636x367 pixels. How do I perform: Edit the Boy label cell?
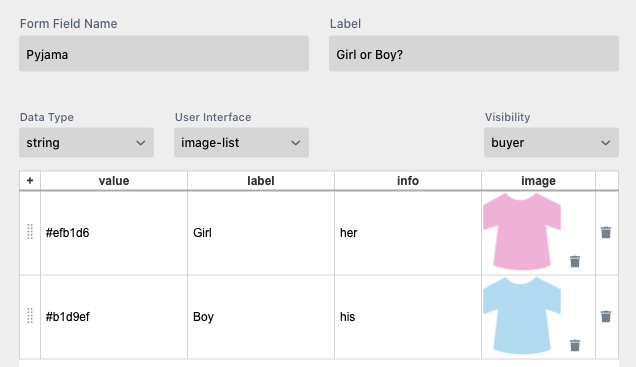click(261, 317)
